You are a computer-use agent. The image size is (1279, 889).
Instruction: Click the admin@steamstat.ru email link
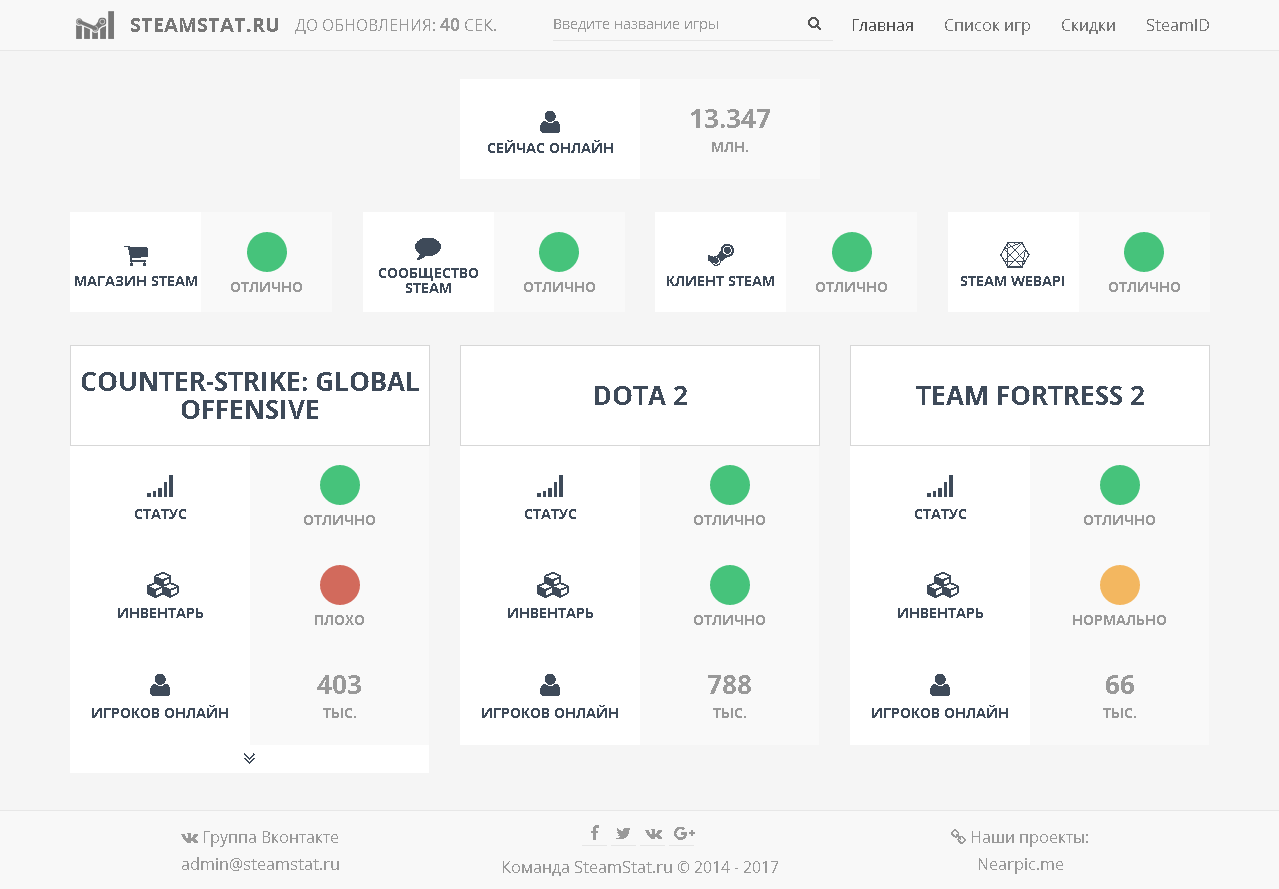(260, 864)
